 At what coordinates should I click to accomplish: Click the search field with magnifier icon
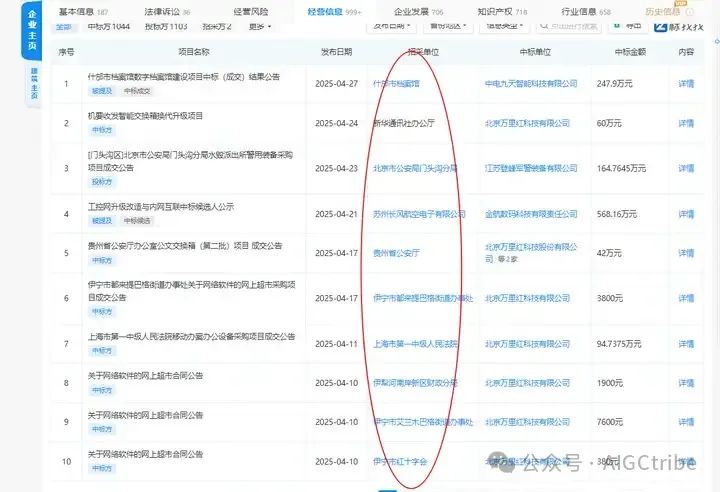click(568, 26)
